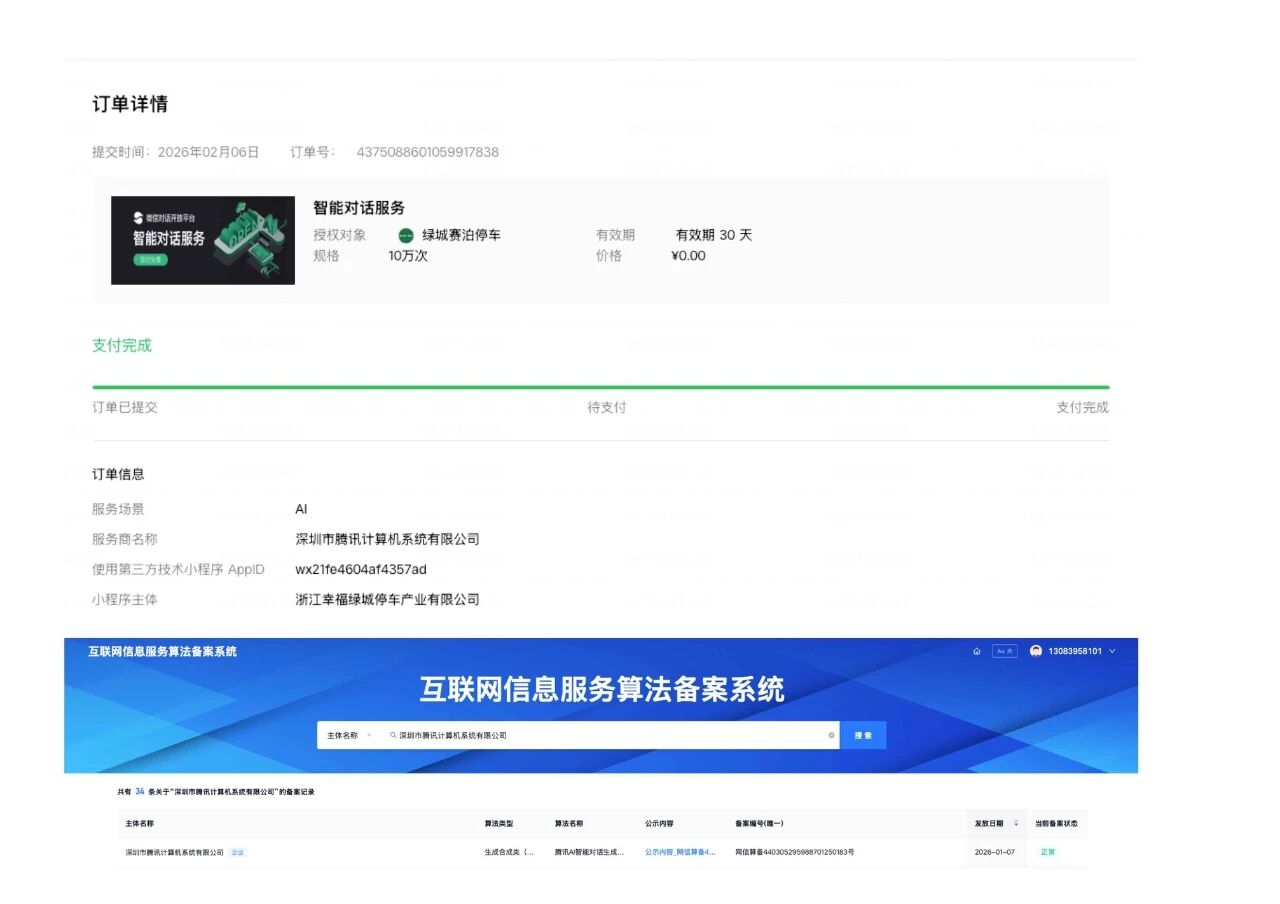Click the 主体名称 table column header
The image size is (1280, 904).
[140, 823]
